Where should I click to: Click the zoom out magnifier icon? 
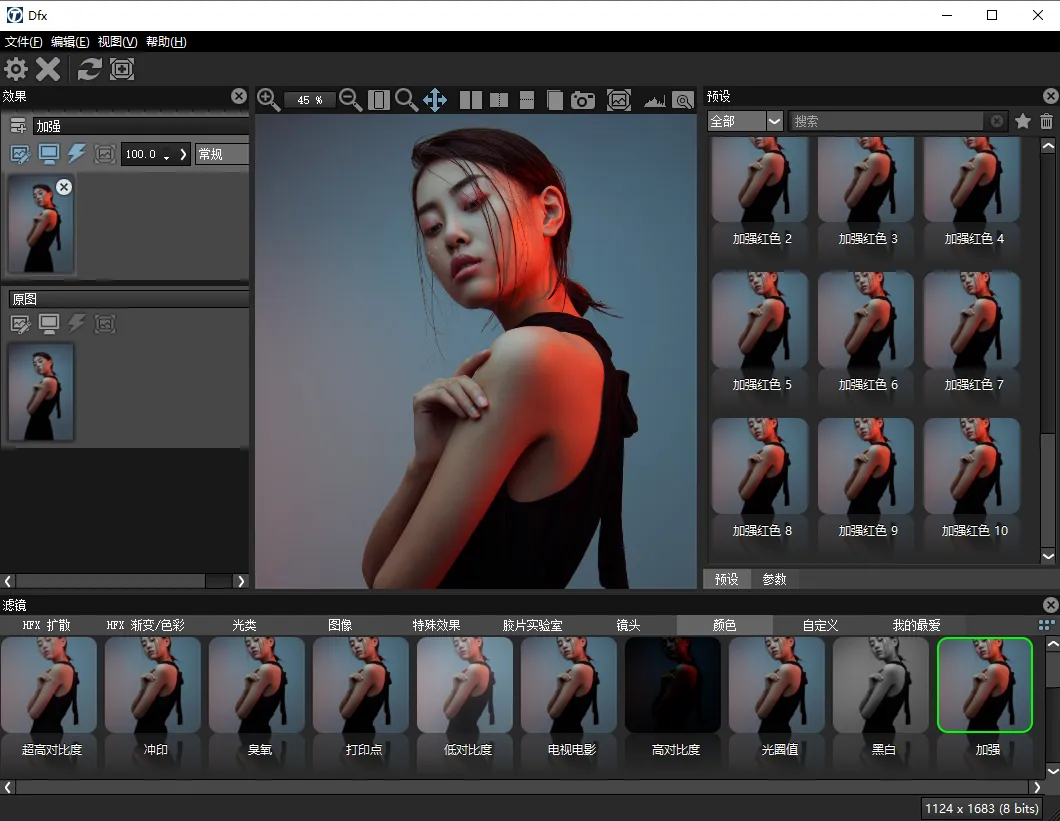point(350,99)
